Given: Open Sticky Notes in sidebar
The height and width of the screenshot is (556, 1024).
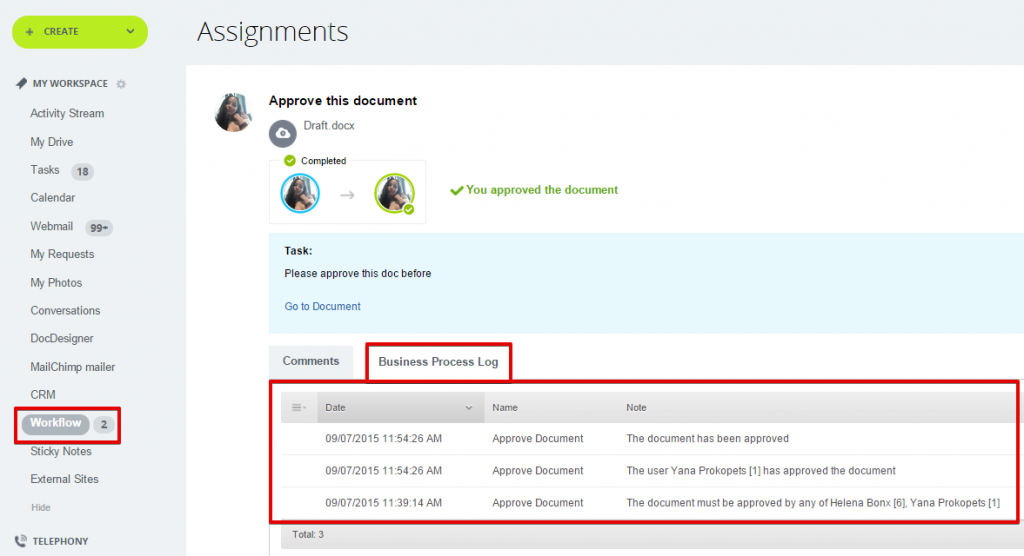Looking at the screenshot, I should 61,451.
